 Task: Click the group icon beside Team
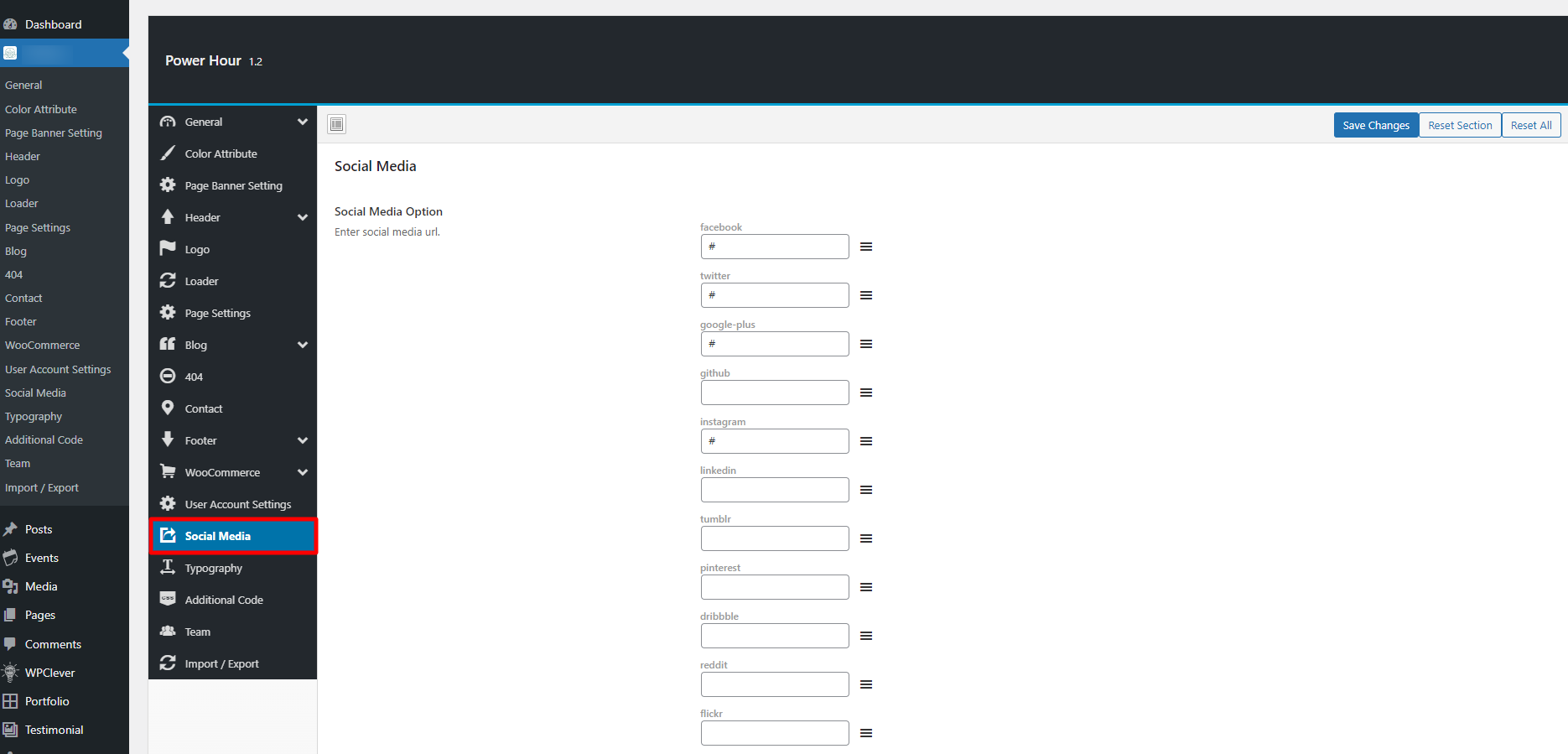(168, 632)
